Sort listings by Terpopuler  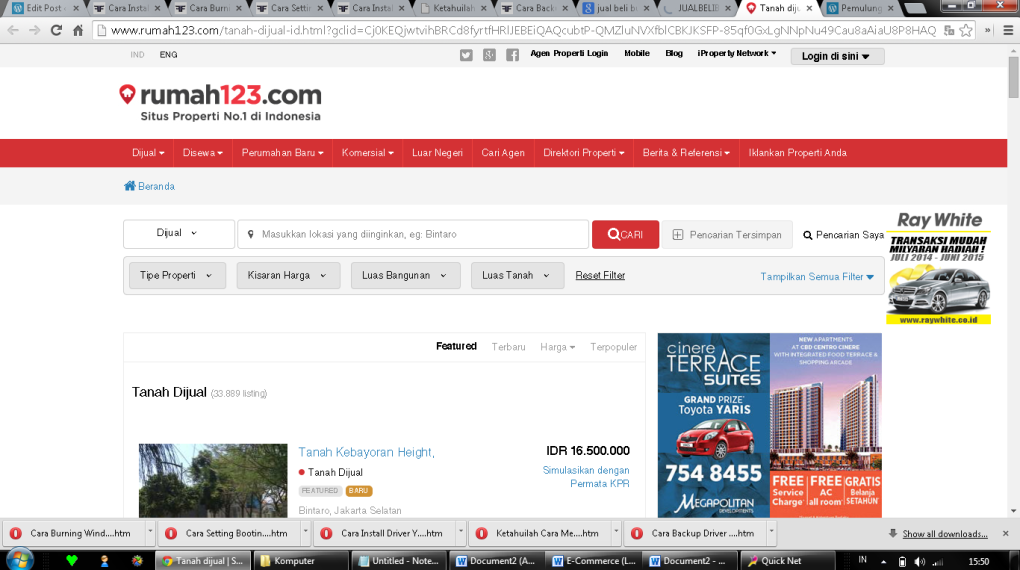pyautogui.click(x=613, y=347)
